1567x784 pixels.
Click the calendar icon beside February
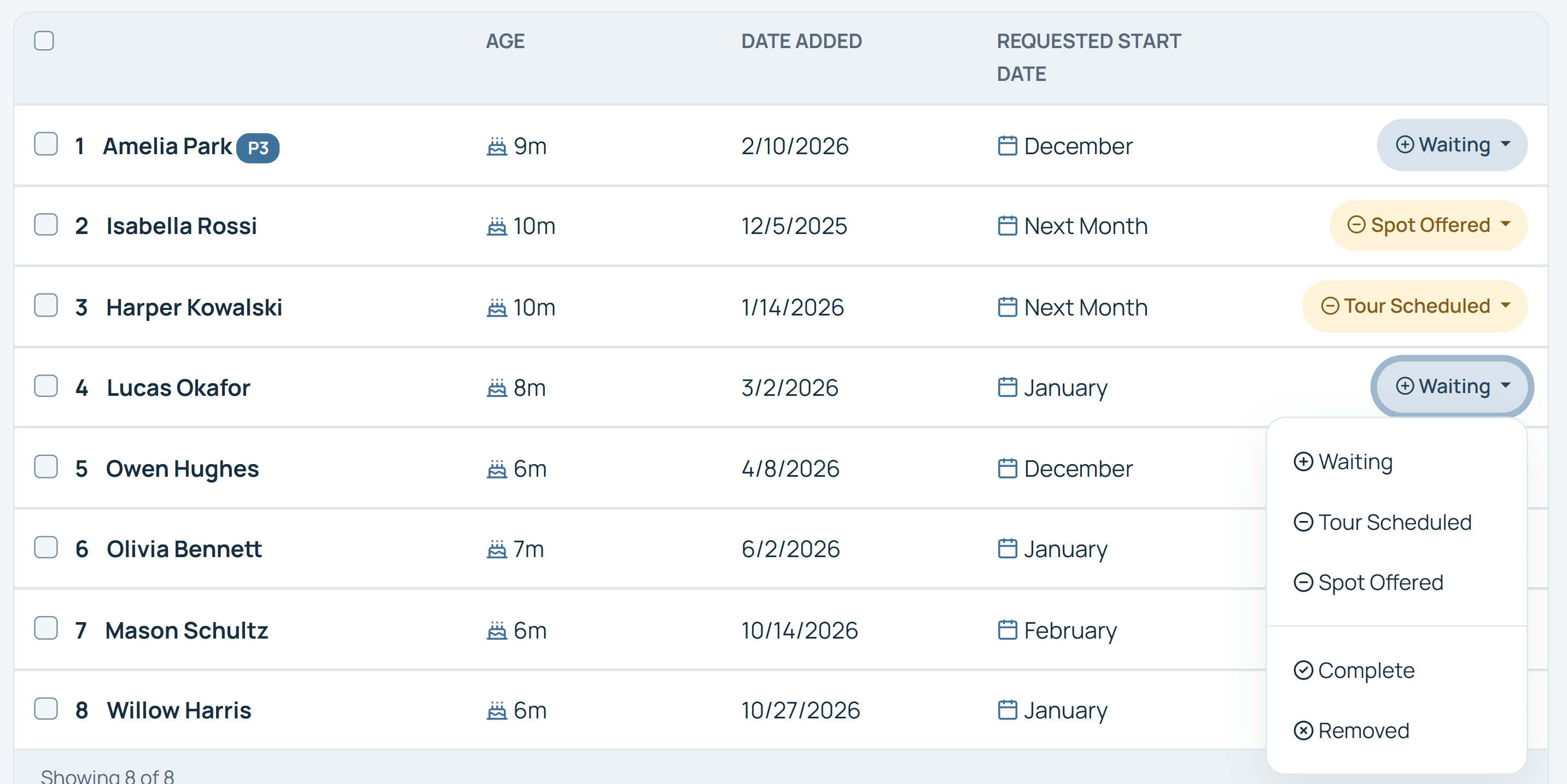click(x=1007, y=630)
